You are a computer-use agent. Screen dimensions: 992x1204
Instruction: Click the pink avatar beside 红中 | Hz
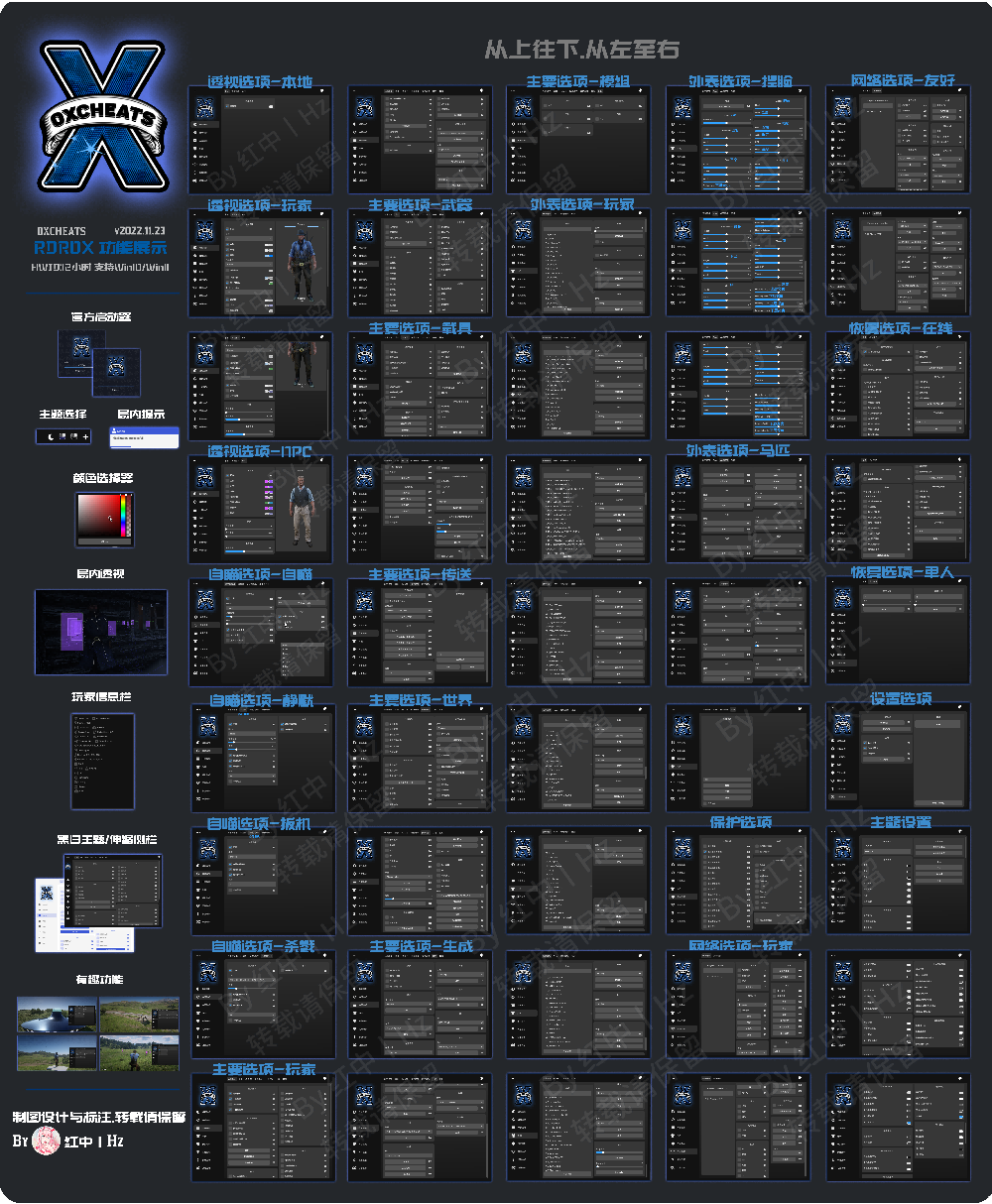pos(46,1142)
